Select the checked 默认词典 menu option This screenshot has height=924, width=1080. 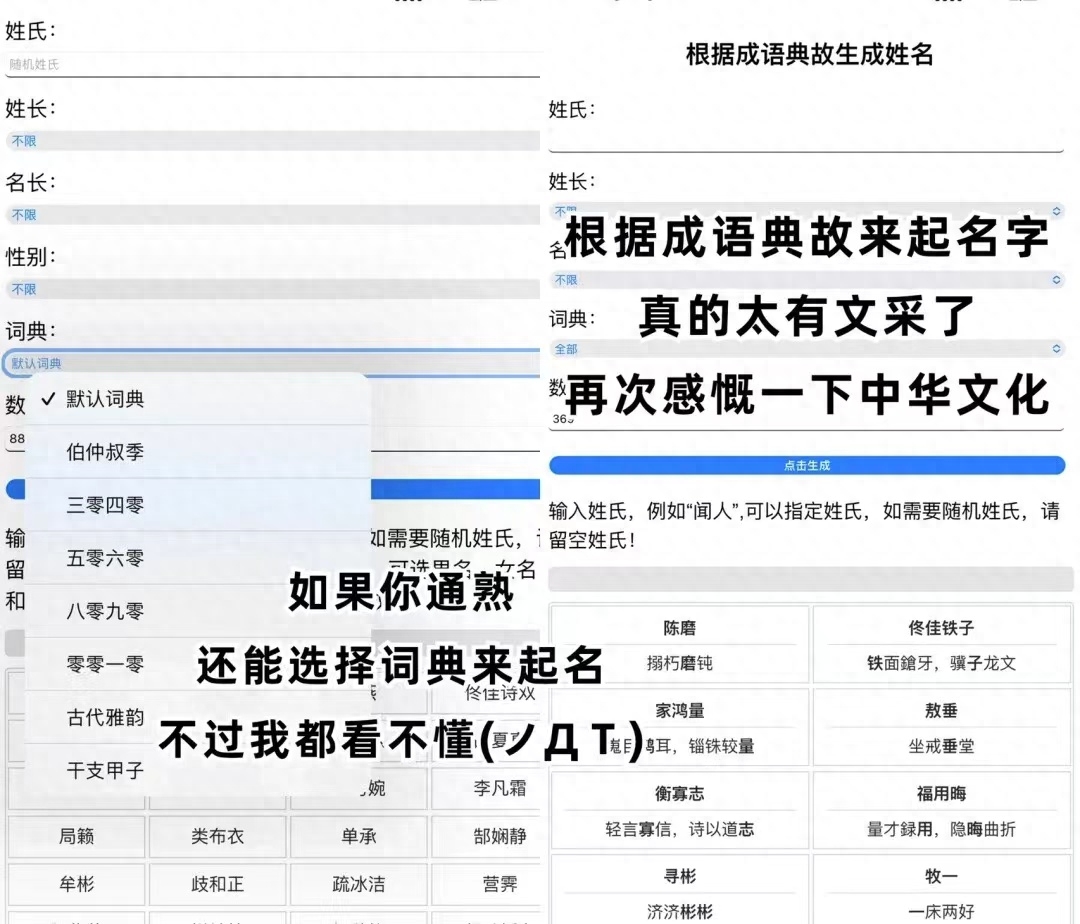[x=198, y=399]
